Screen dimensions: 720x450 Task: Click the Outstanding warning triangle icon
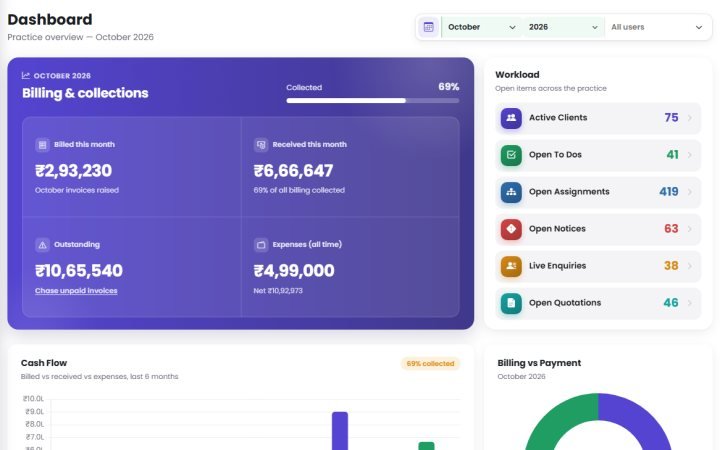click(42, 245)
